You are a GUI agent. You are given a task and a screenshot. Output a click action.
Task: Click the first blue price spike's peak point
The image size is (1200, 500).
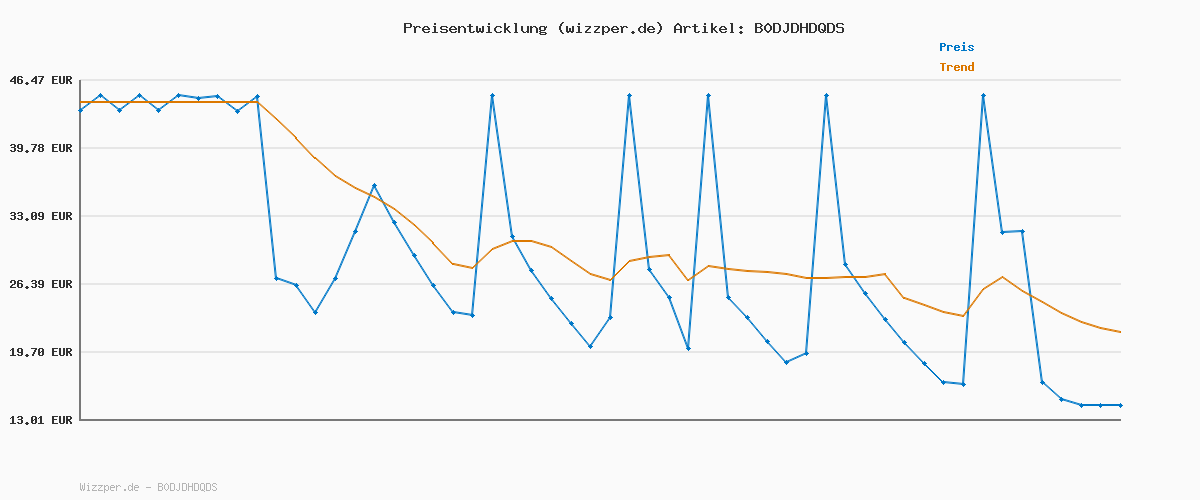(492, 95)
